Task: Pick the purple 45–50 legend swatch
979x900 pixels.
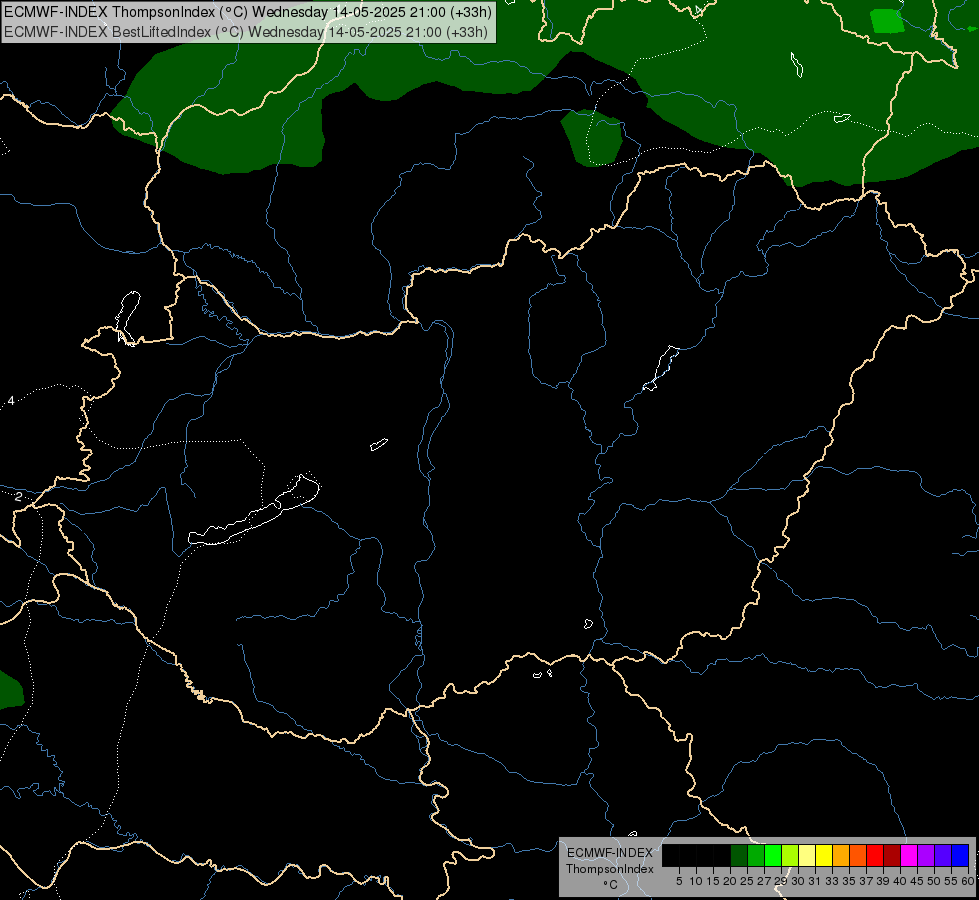Action: coord(926,856)
